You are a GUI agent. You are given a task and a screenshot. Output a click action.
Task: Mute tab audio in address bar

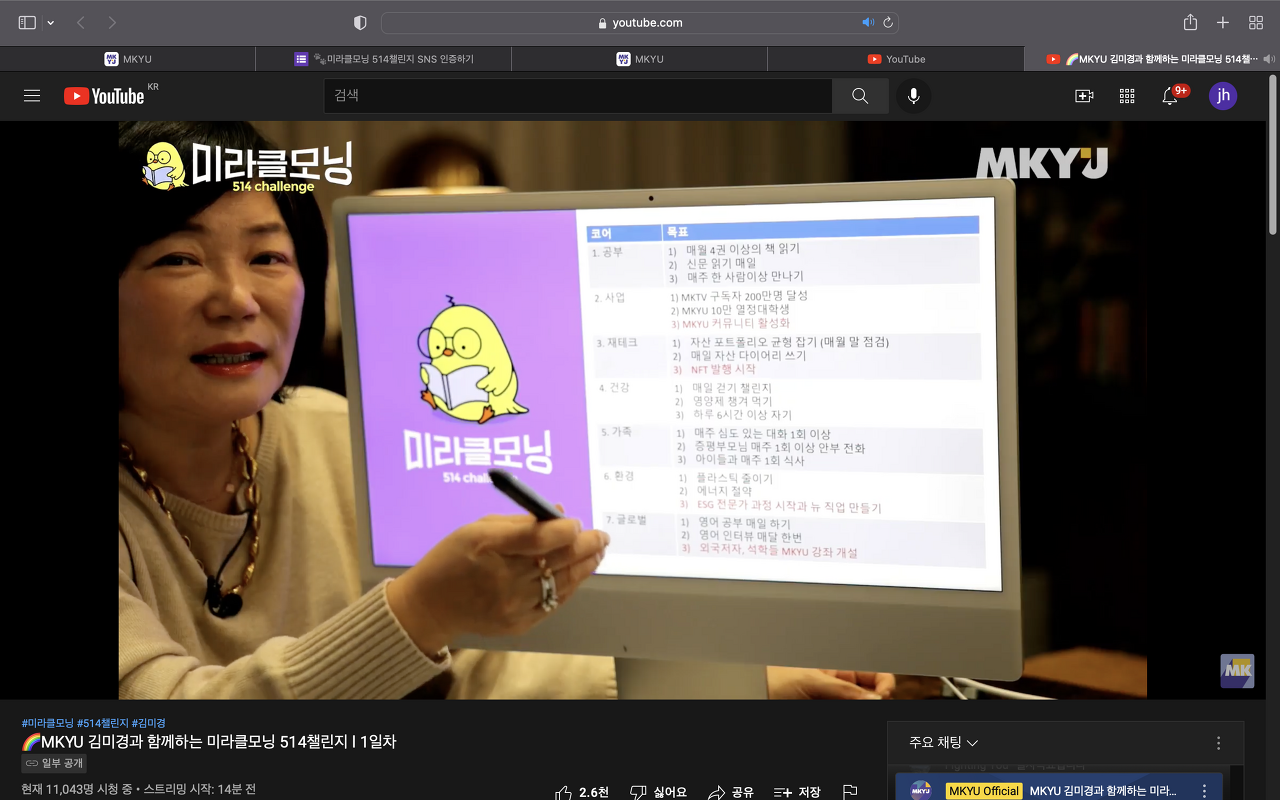click(867, 22)
